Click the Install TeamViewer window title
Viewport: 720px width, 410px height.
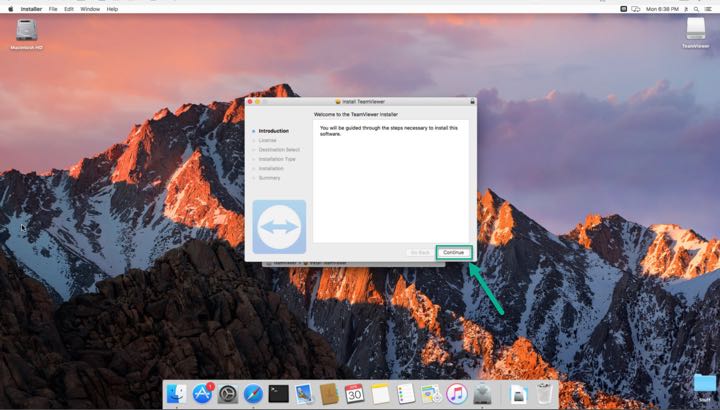[x=363, y=101]
